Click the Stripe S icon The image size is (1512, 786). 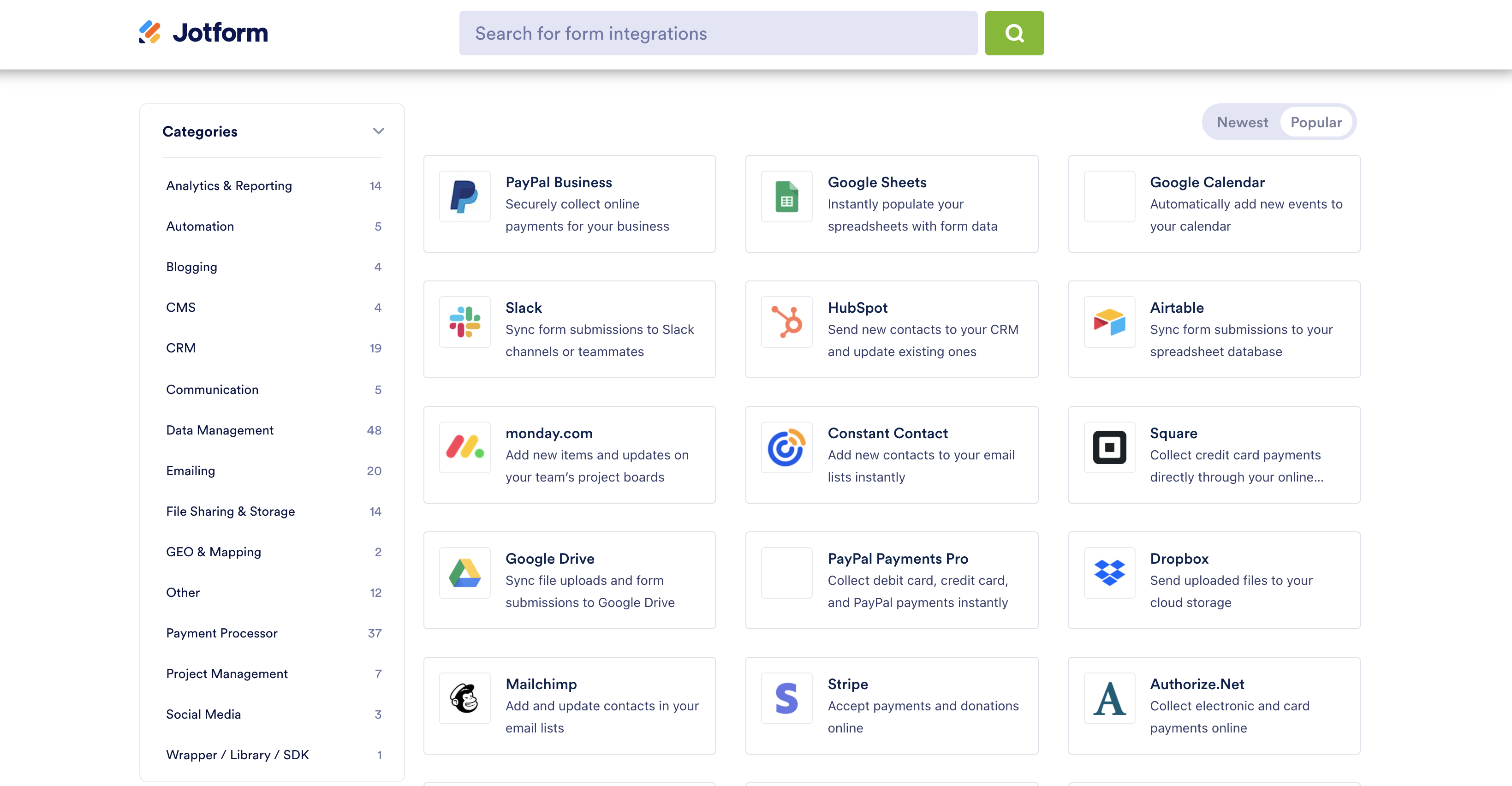pyautogui.click(x=786, y=698)
